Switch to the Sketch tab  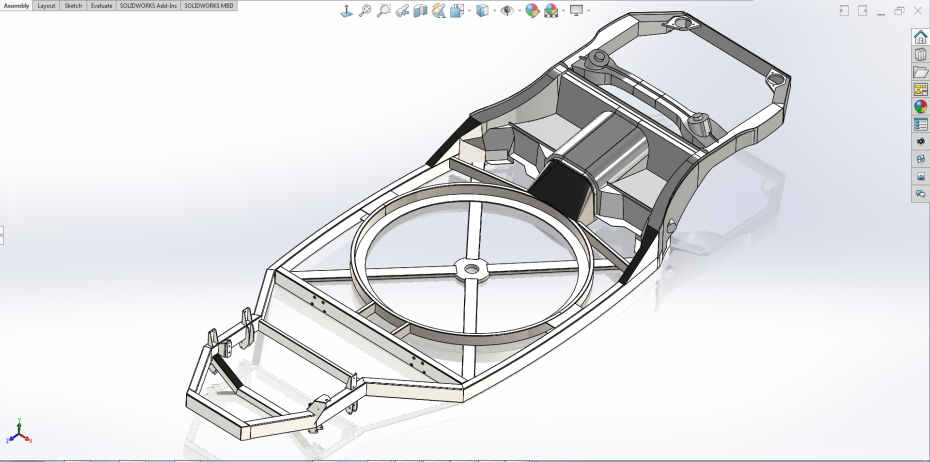pyautogui.click(x=73, y=5)
